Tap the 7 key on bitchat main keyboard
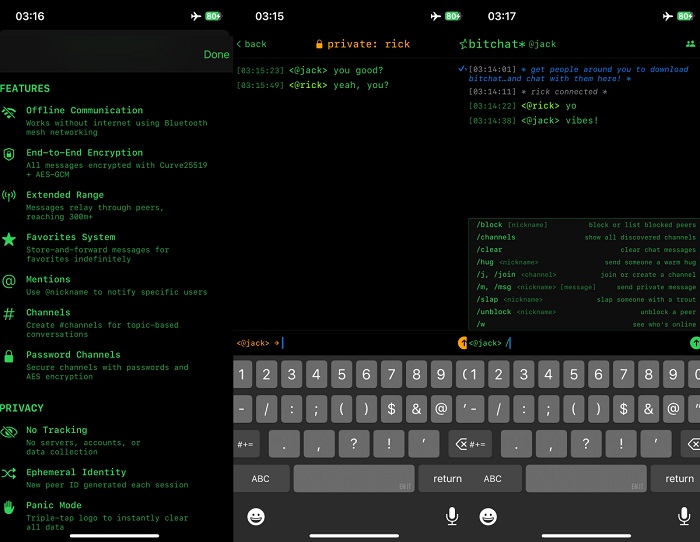The height and width of the screenshot is (542, 700). [x=624, y=374]
